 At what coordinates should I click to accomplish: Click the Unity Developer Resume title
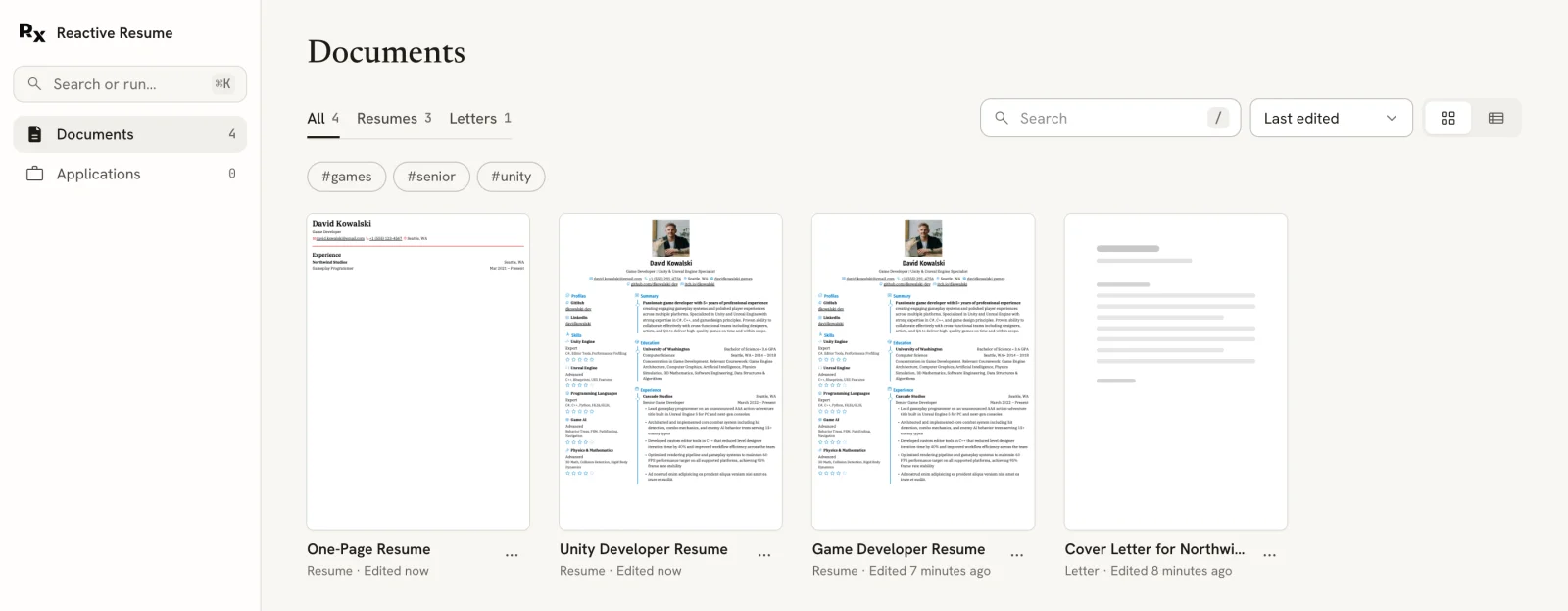tap(644, 549)
